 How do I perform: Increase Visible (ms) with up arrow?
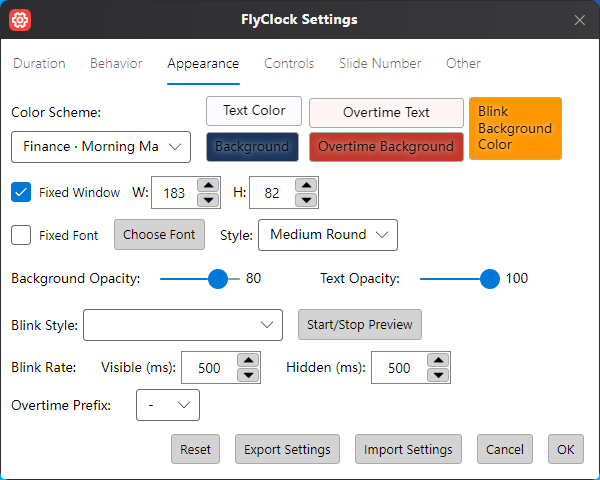point(248,360)
